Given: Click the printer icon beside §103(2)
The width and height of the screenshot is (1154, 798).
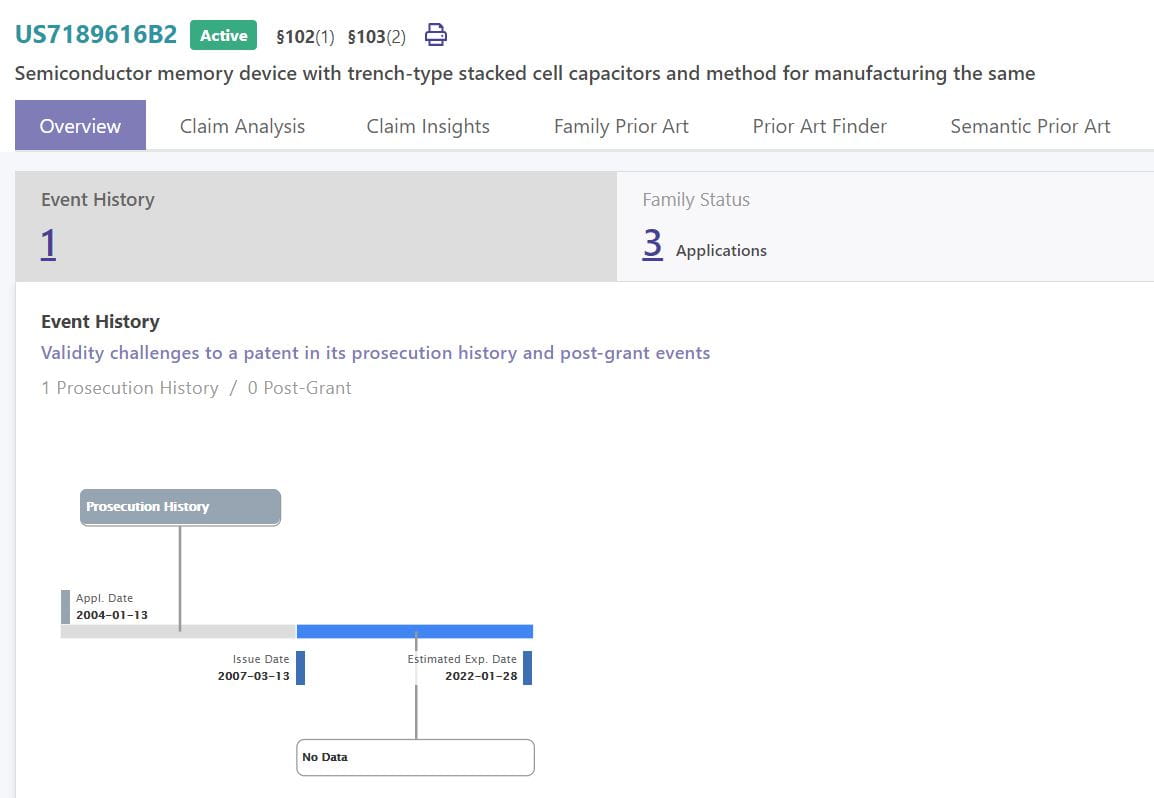Looking at the screenshot, I should pos(436,35).
